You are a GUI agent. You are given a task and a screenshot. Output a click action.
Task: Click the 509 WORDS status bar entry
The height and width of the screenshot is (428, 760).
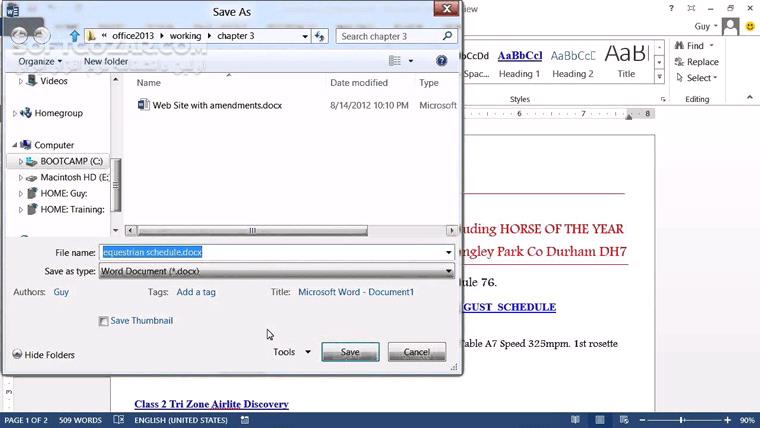click(80, 420)
